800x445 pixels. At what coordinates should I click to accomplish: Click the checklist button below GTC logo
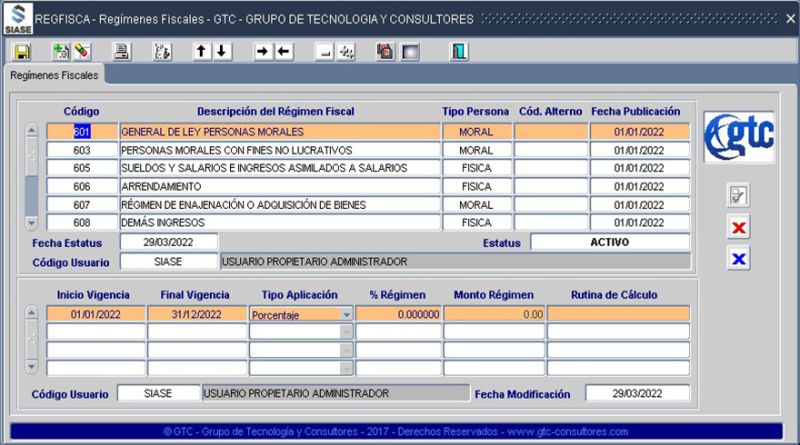point(739,196)
